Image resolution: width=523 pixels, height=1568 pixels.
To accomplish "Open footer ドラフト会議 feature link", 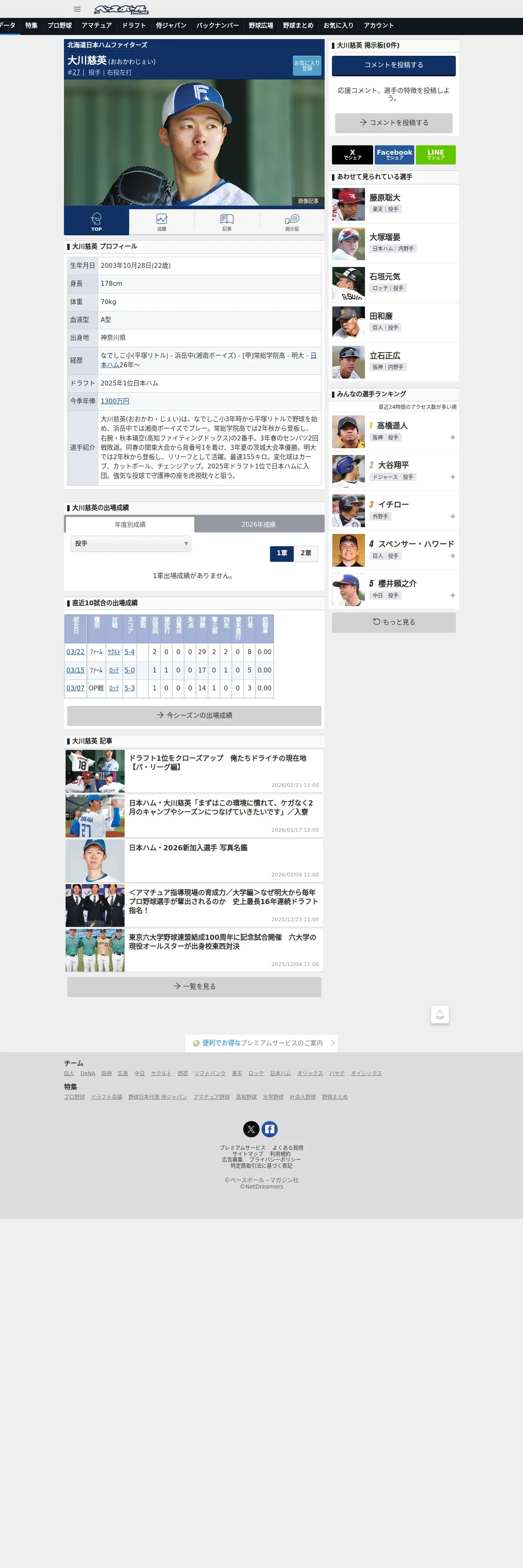I will [x=107, y=1097].
